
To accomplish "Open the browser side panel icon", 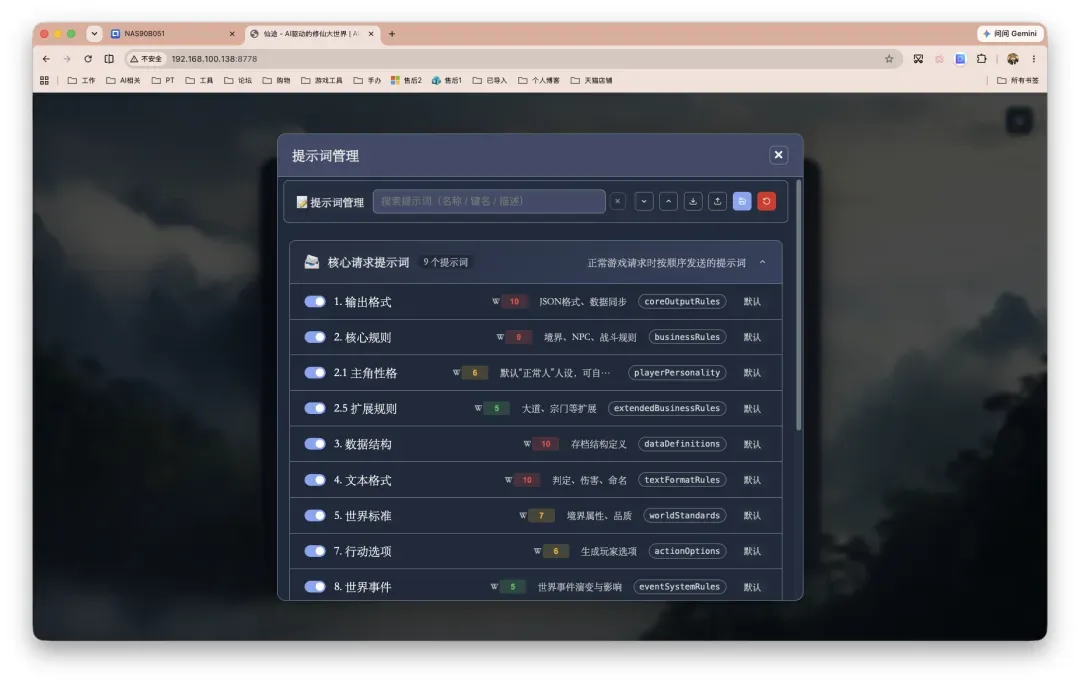I will tap(109, 59).
